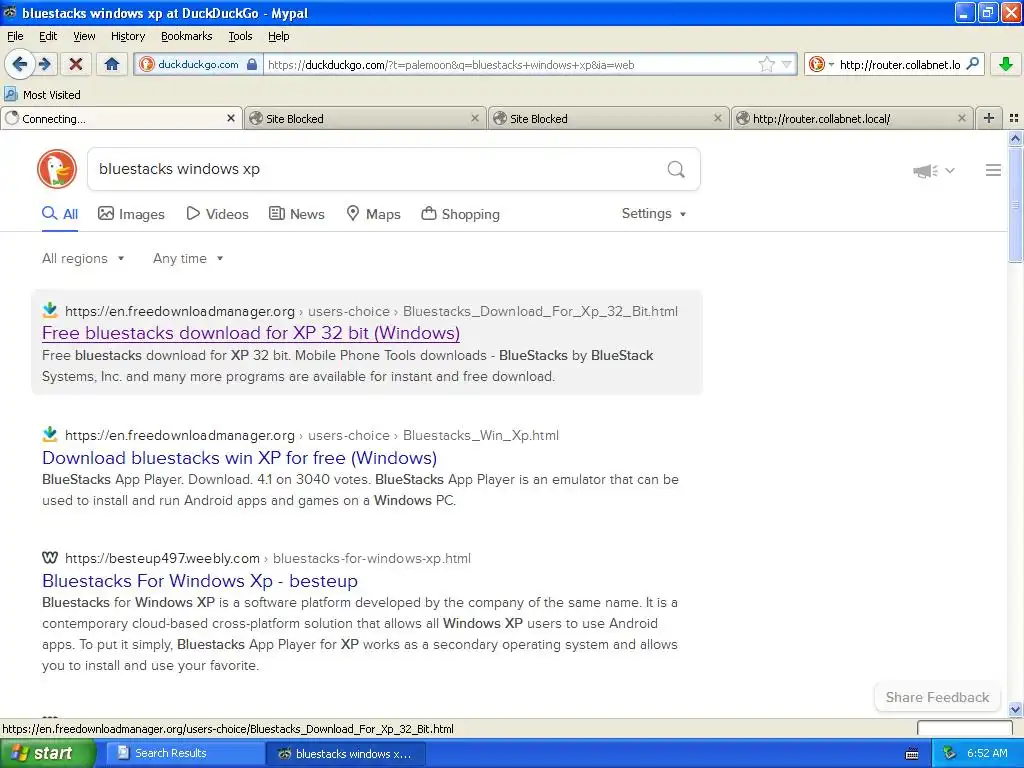
Task: Open Free bluestacks download for XP 32 bit link
Action: pos(251,333)
